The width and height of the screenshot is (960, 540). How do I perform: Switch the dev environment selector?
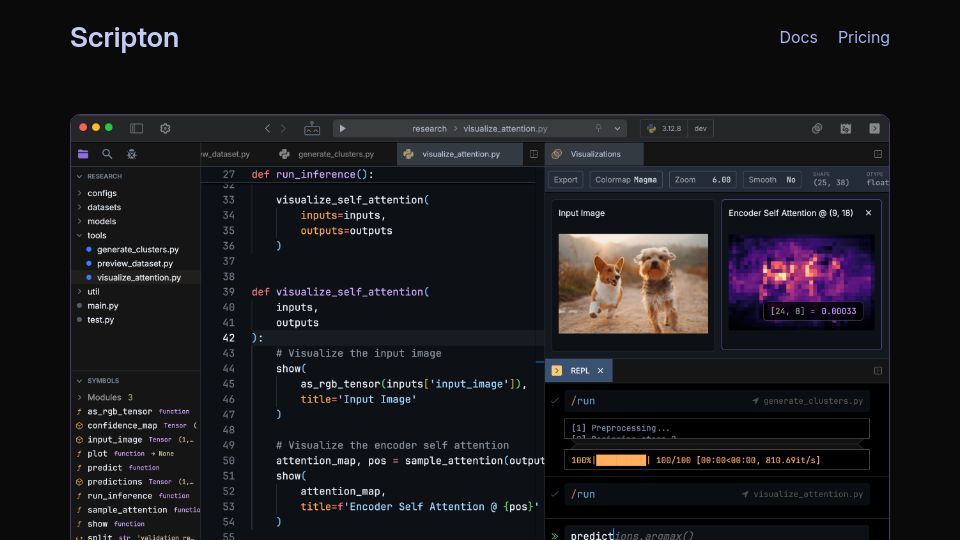coord(700,129)
